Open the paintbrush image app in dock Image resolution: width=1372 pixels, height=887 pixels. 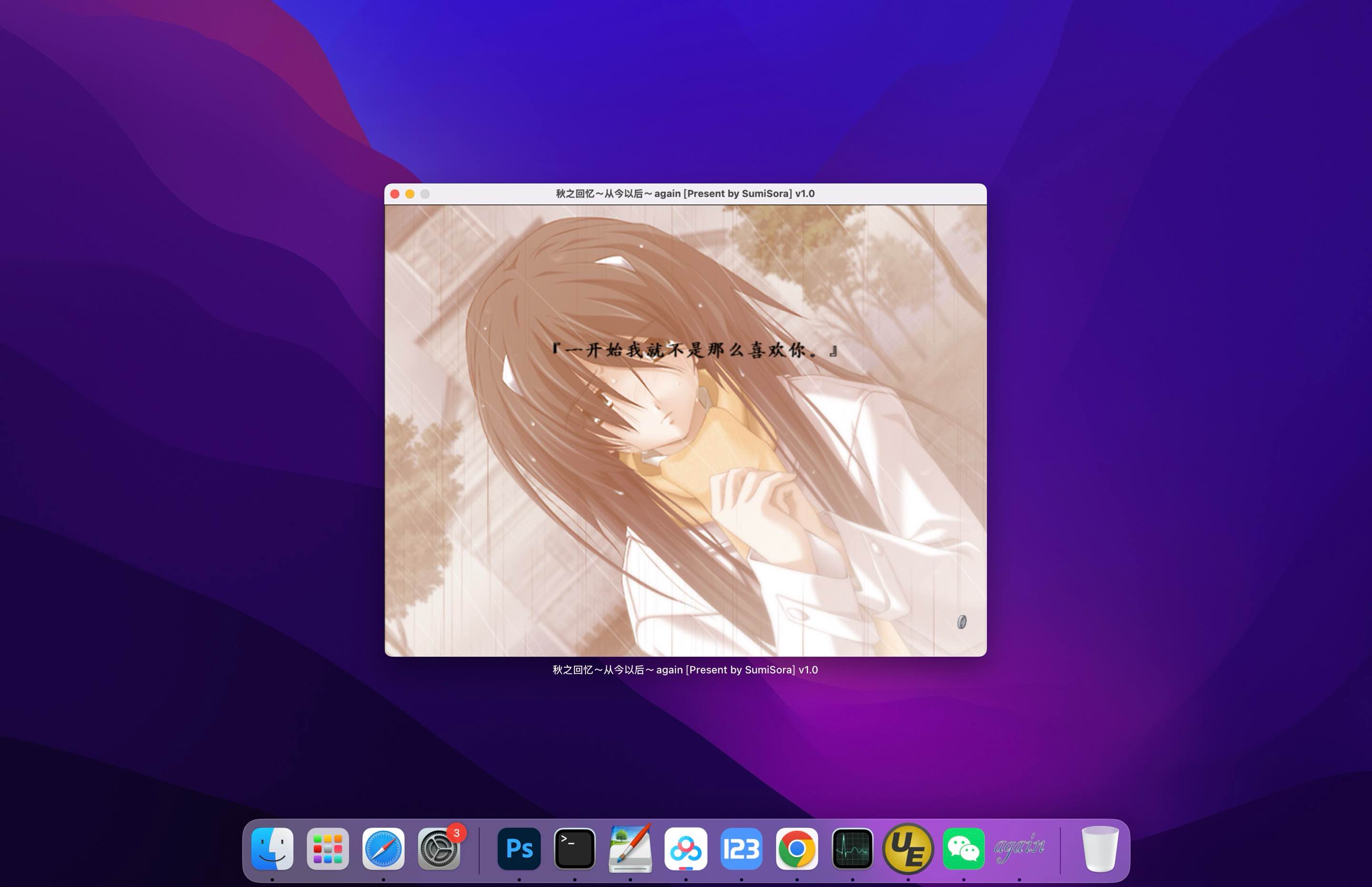[x=630, y=848]
